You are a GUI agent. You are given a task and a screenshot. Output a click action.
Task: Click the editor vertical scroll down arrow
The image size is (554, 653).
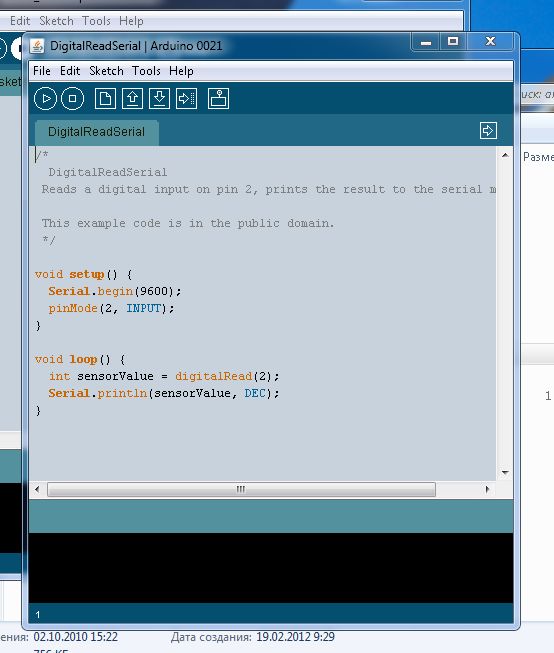[x=505, y=473]
